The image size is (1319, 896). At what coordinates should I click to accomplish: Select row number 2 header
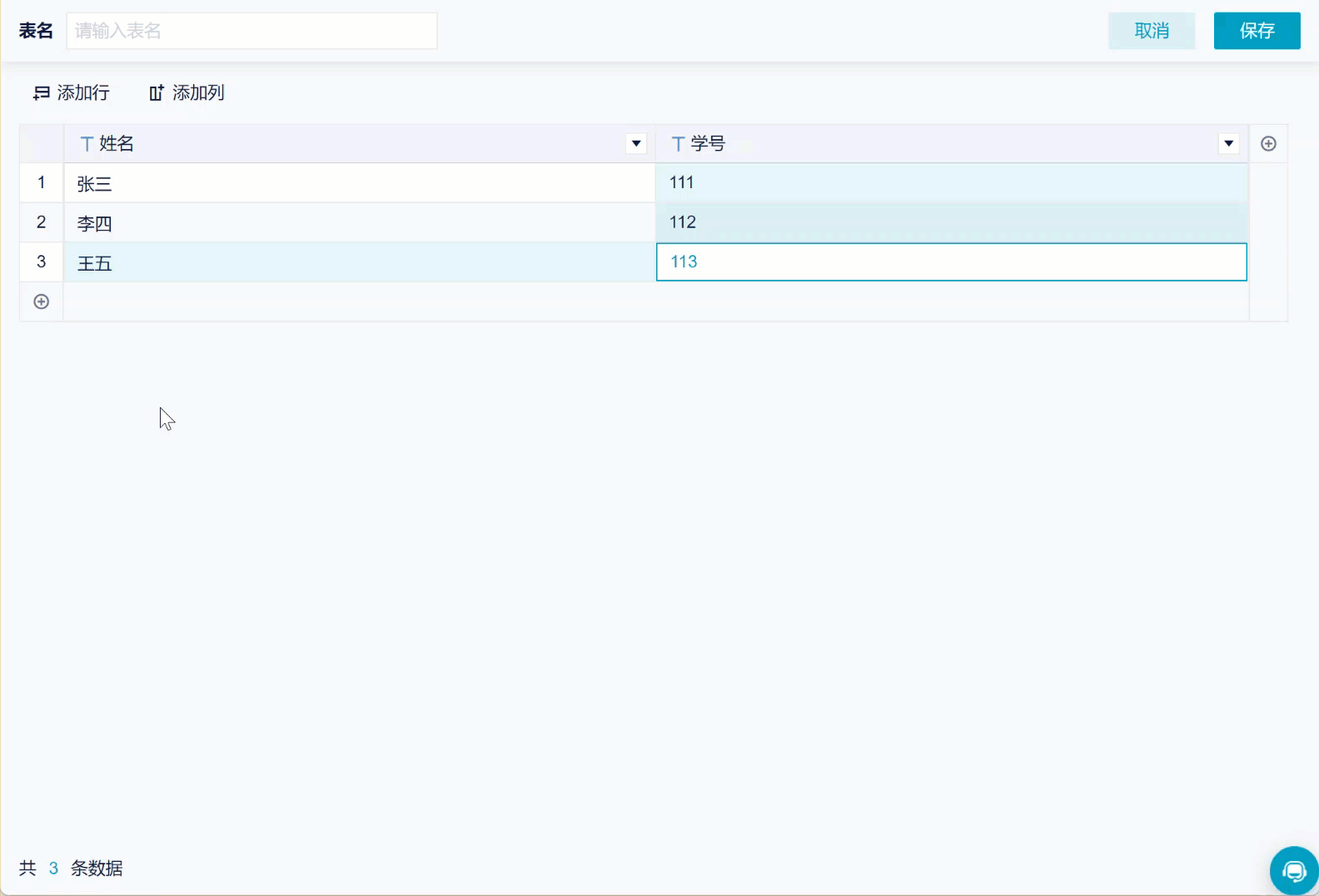tap(41, 222)
